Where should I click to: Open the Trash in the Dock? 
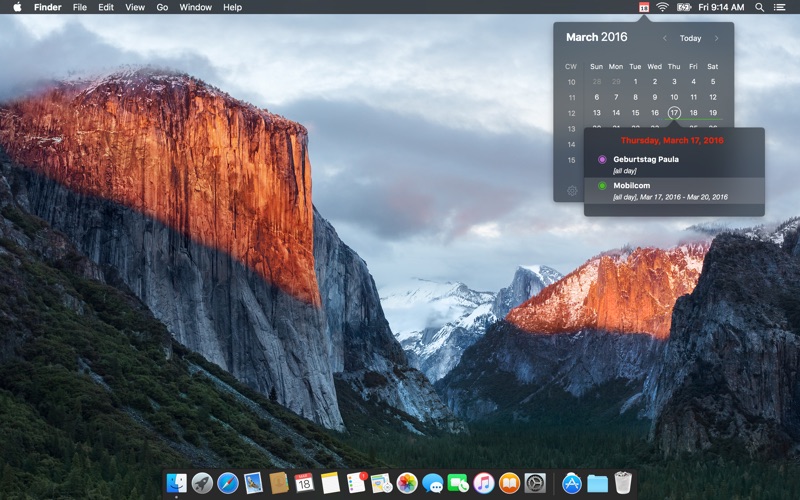click(x=623, y=483)
